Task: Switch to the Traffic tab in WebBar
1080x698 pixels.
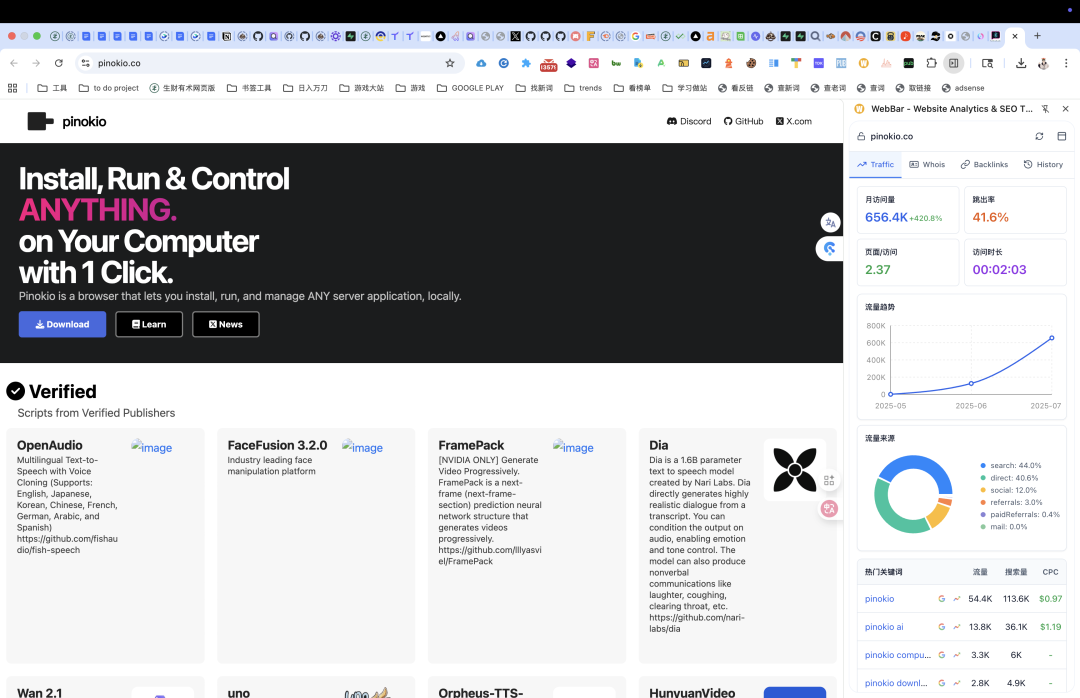Action: pyautogui.click(x=875, y=165)
